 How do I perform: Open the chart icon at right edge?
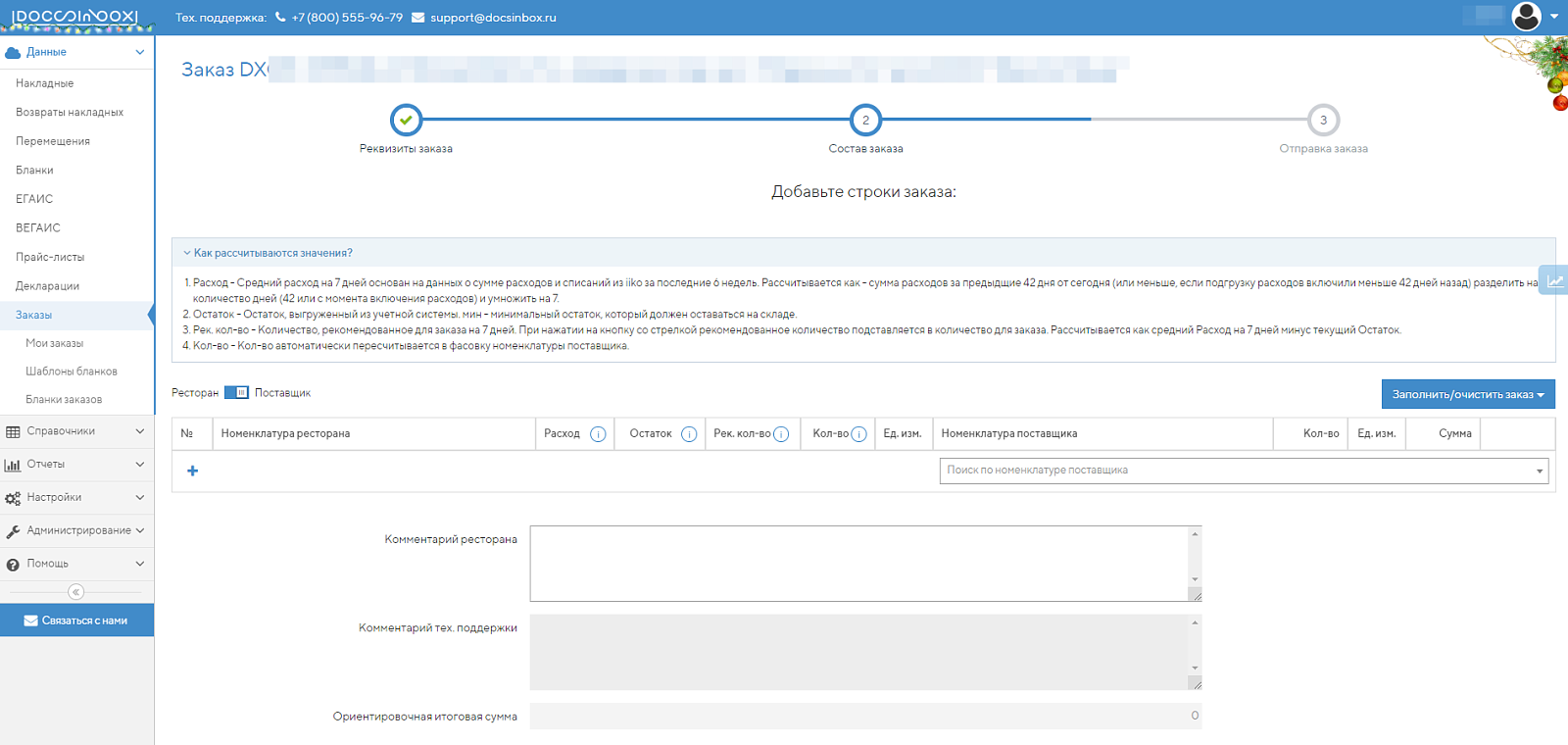click(1554, 280)
